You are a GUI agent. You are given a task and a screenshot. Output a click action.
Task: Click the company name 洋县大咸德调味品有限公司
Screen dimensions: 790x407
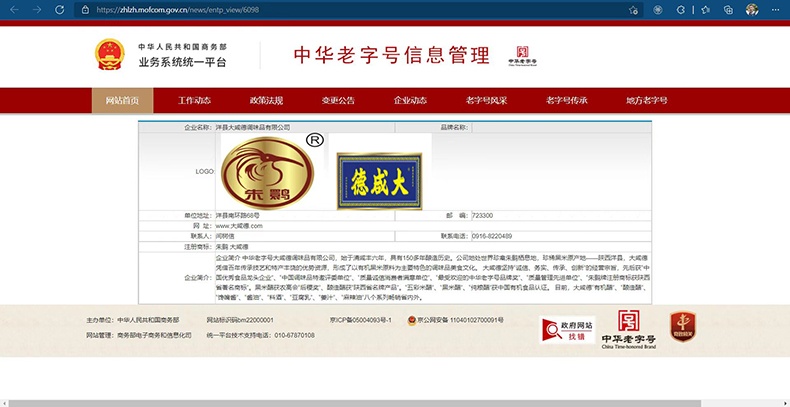point(253,128)
